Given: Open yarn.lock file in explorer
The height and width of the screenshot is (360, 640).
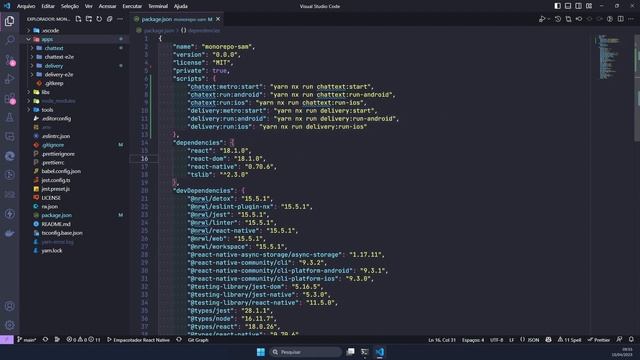Looking at the screenshot, I should click(52, 251).
